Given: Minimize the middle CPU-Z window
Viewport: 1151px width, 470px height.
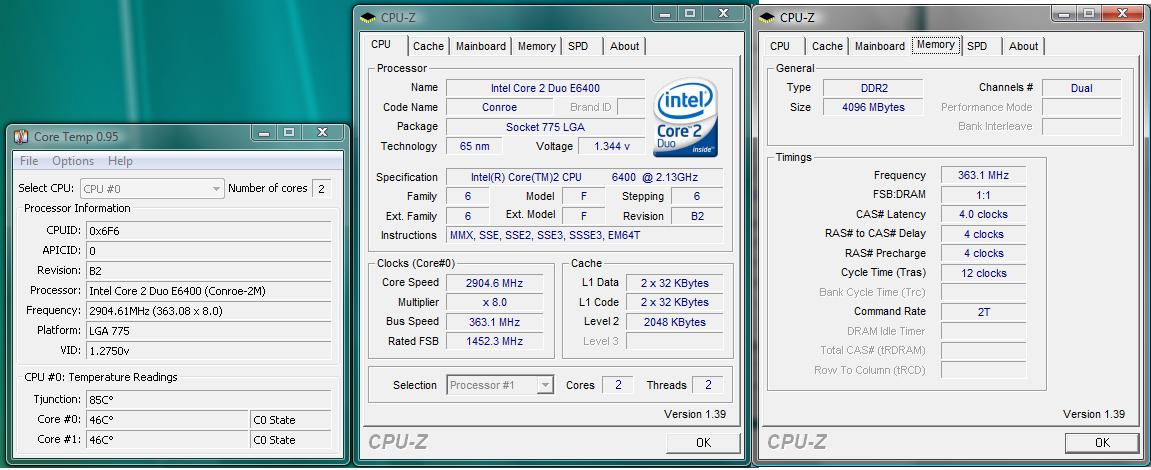Looking at the screenshot, I should coord(664,14).
